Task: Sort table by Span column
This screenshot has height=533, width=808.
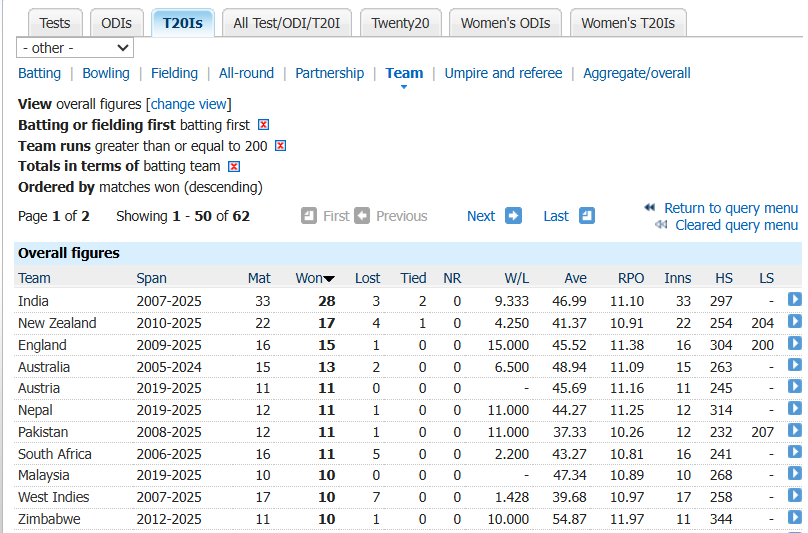Action: pos(152,278)
